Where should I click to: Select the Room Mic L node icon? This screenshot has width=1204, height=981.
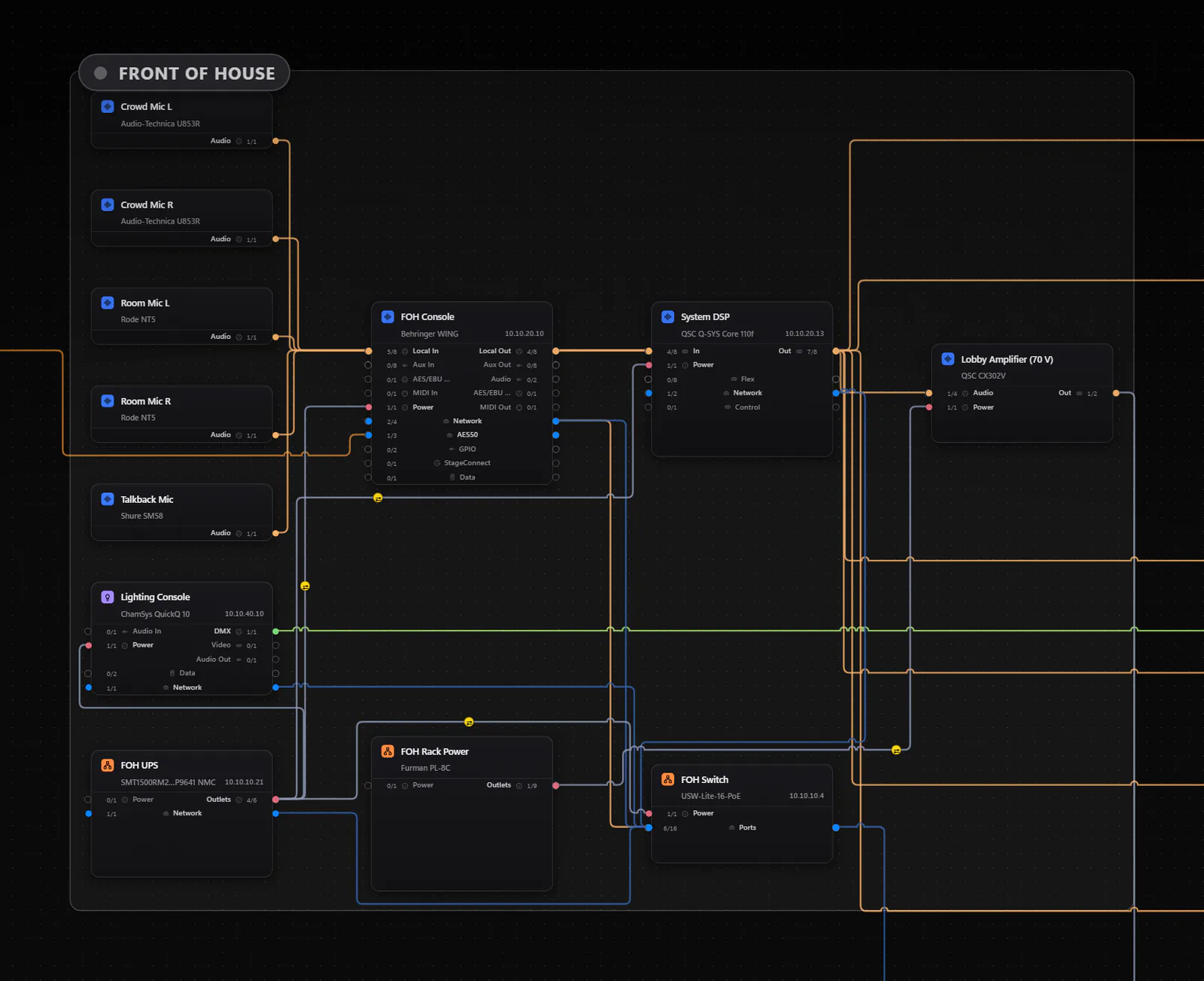[x=108, y=303]
